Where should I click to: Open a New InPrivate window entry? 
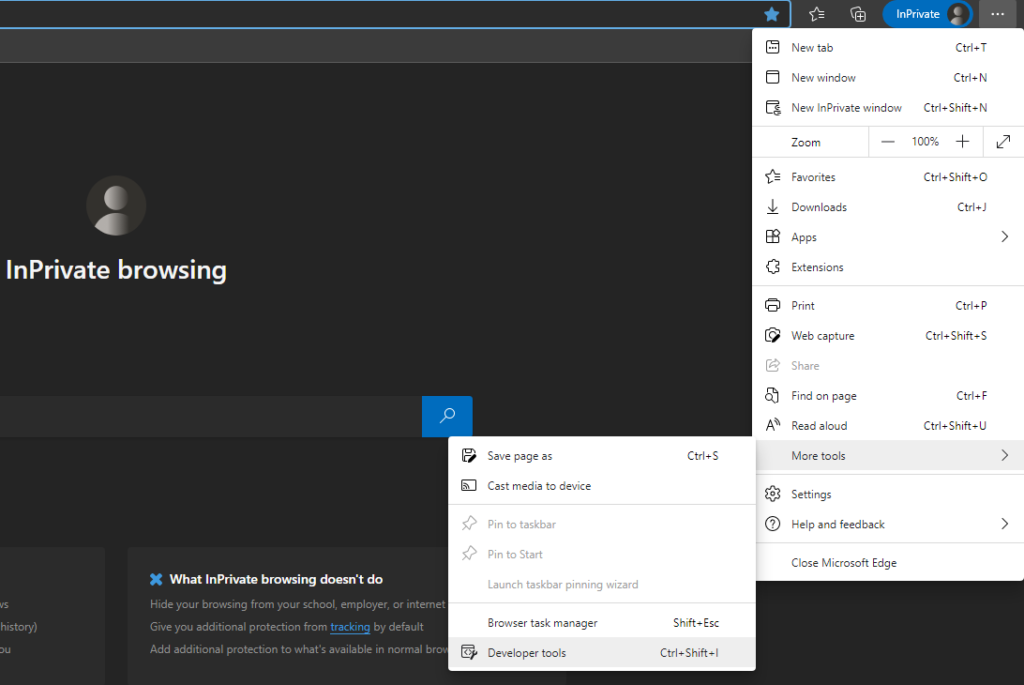(x=889, y=107)
